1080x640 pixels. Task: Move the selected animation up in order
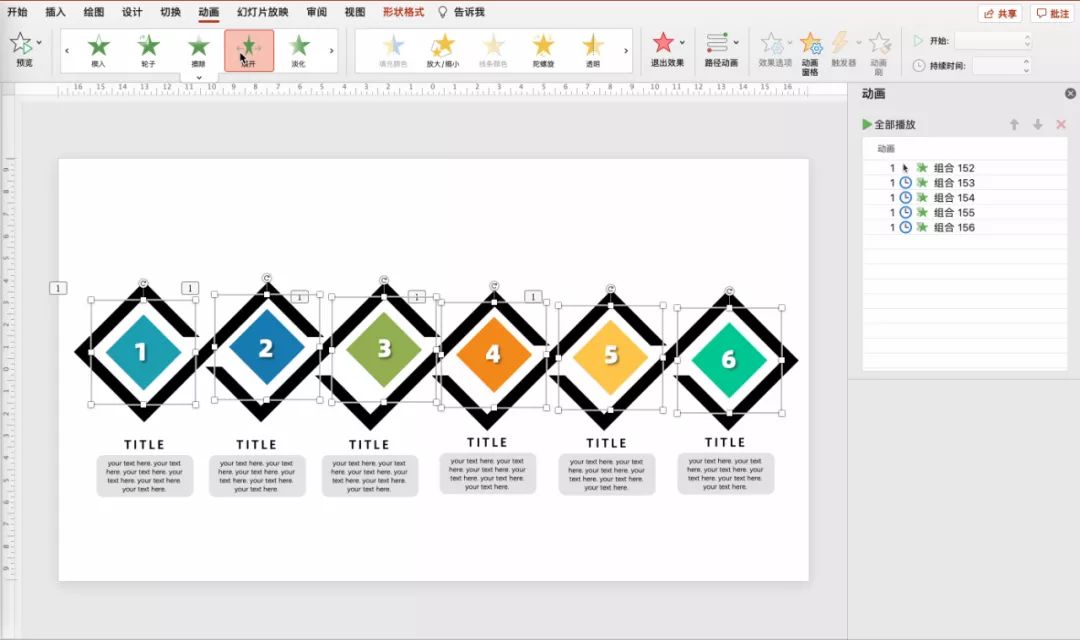[x=1014, y=124]
